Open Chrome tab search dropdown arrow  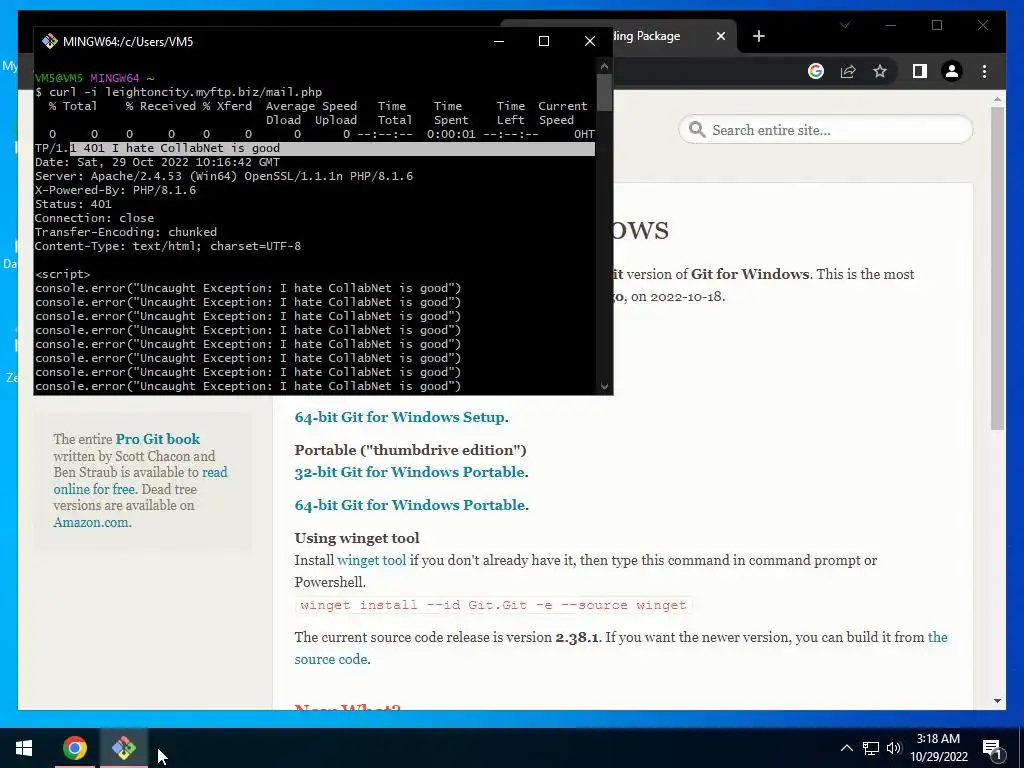click(845, 25)
